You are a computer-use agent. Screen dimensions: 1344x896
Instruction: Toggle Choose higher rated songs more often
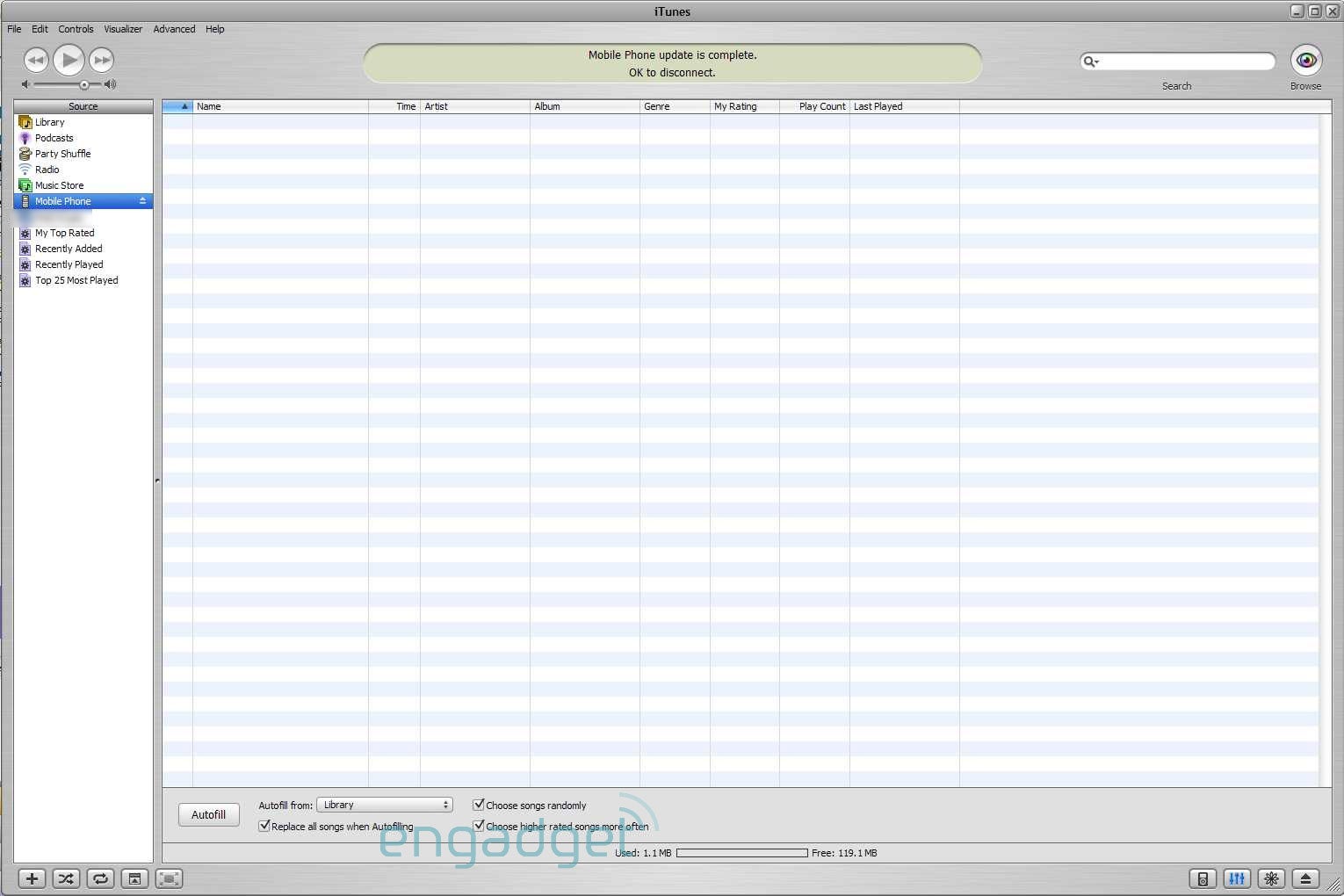point(479,826)
